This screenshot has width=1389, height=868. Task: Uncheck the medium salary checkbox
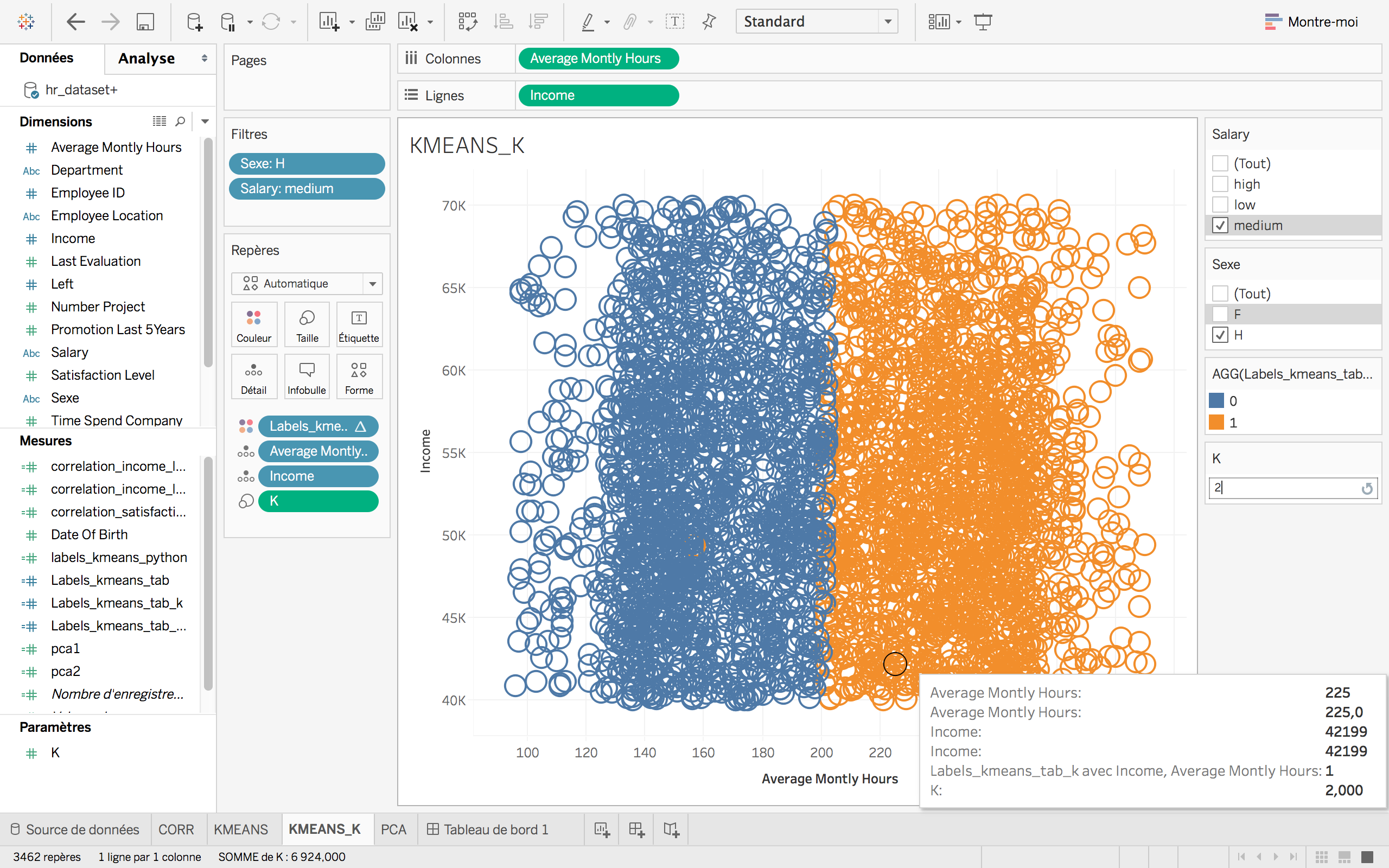click(1220, 226)
